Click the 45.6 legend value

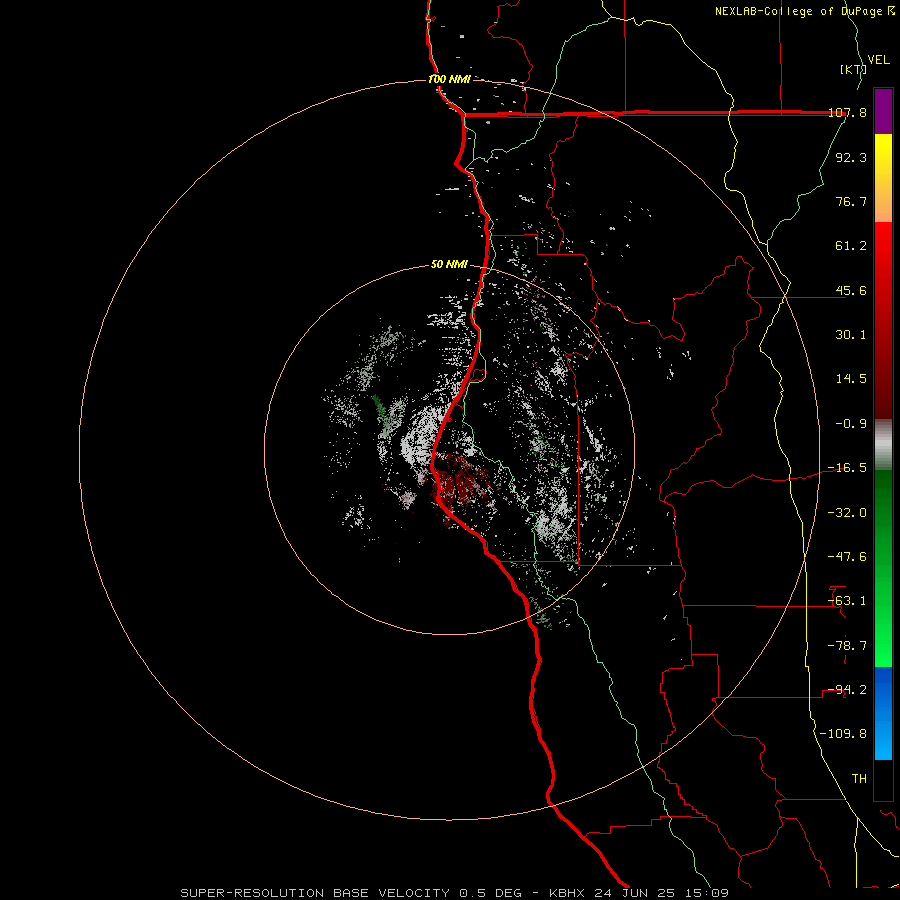[x=851, y=290]
